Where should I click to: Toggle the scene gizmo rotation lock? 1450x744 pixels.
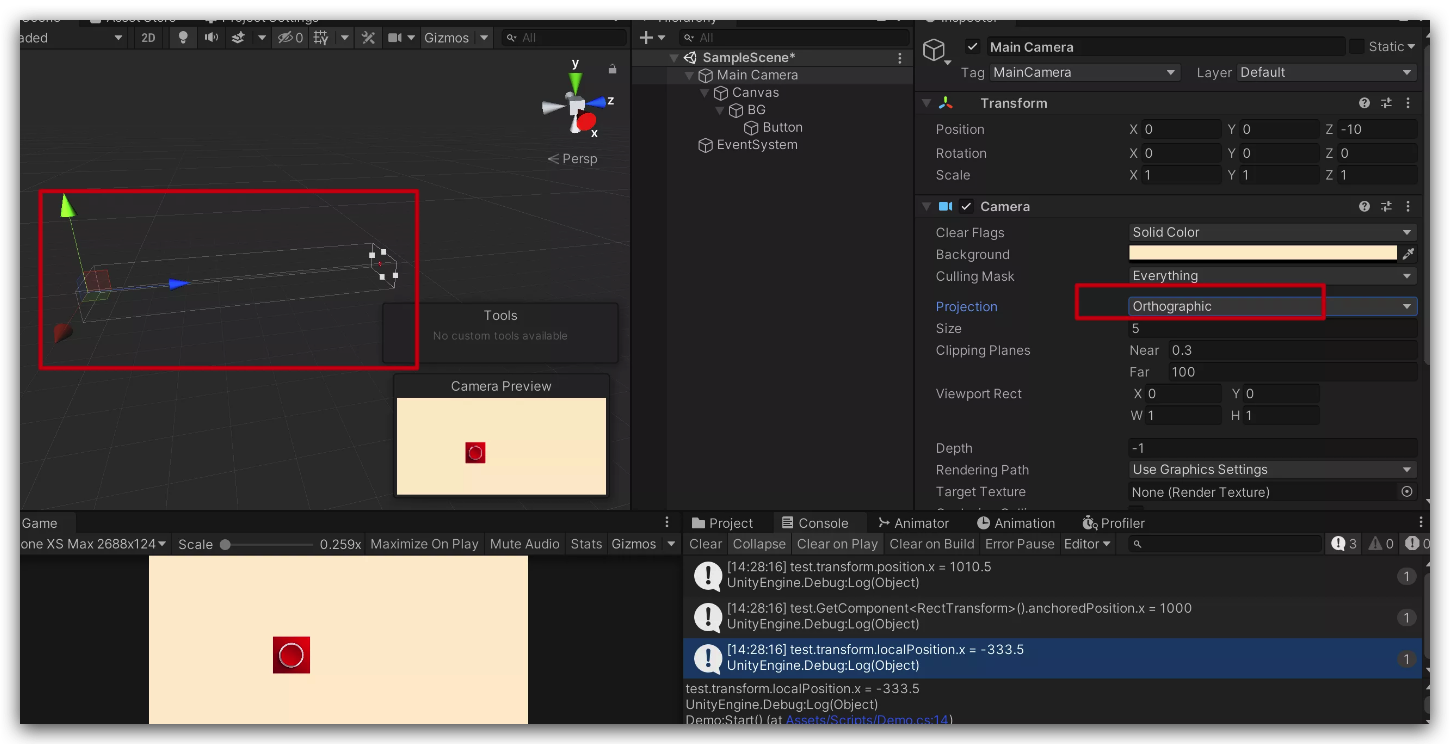612,68
